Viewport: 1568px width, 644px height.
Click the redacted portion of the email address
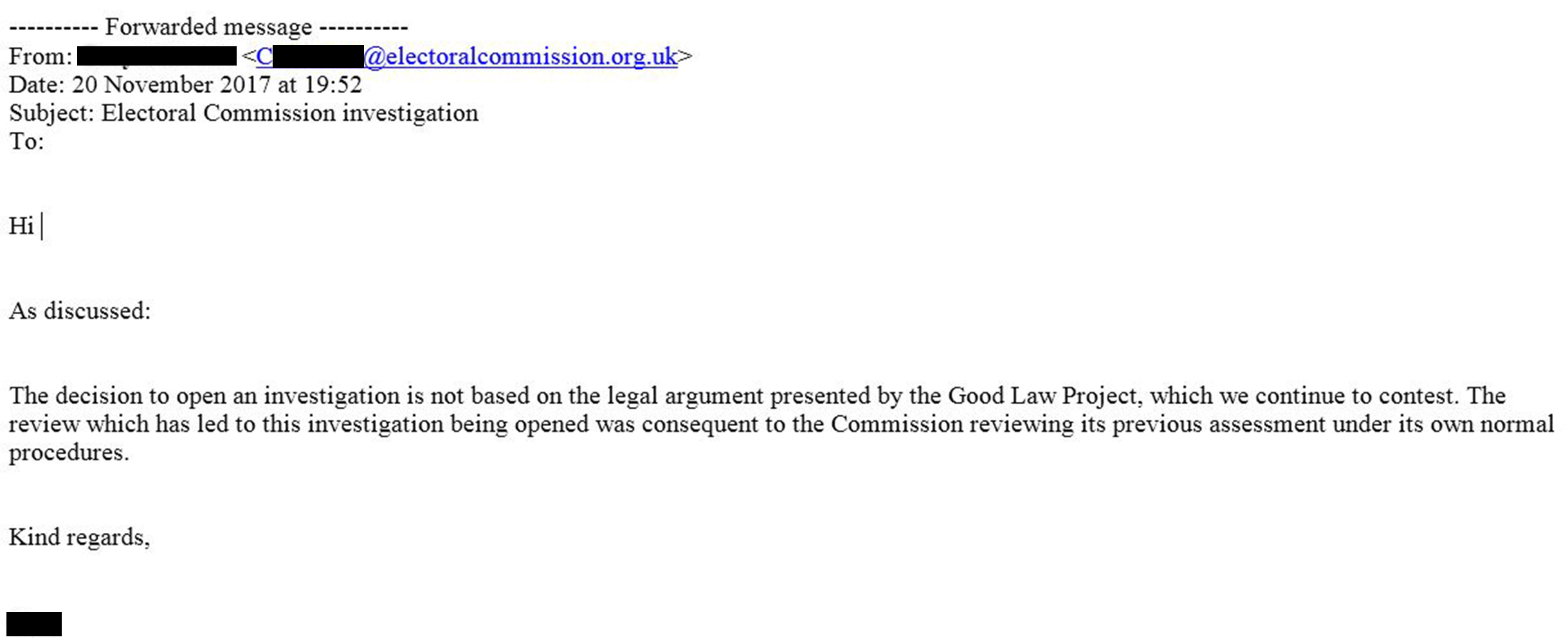click(318, 57)
